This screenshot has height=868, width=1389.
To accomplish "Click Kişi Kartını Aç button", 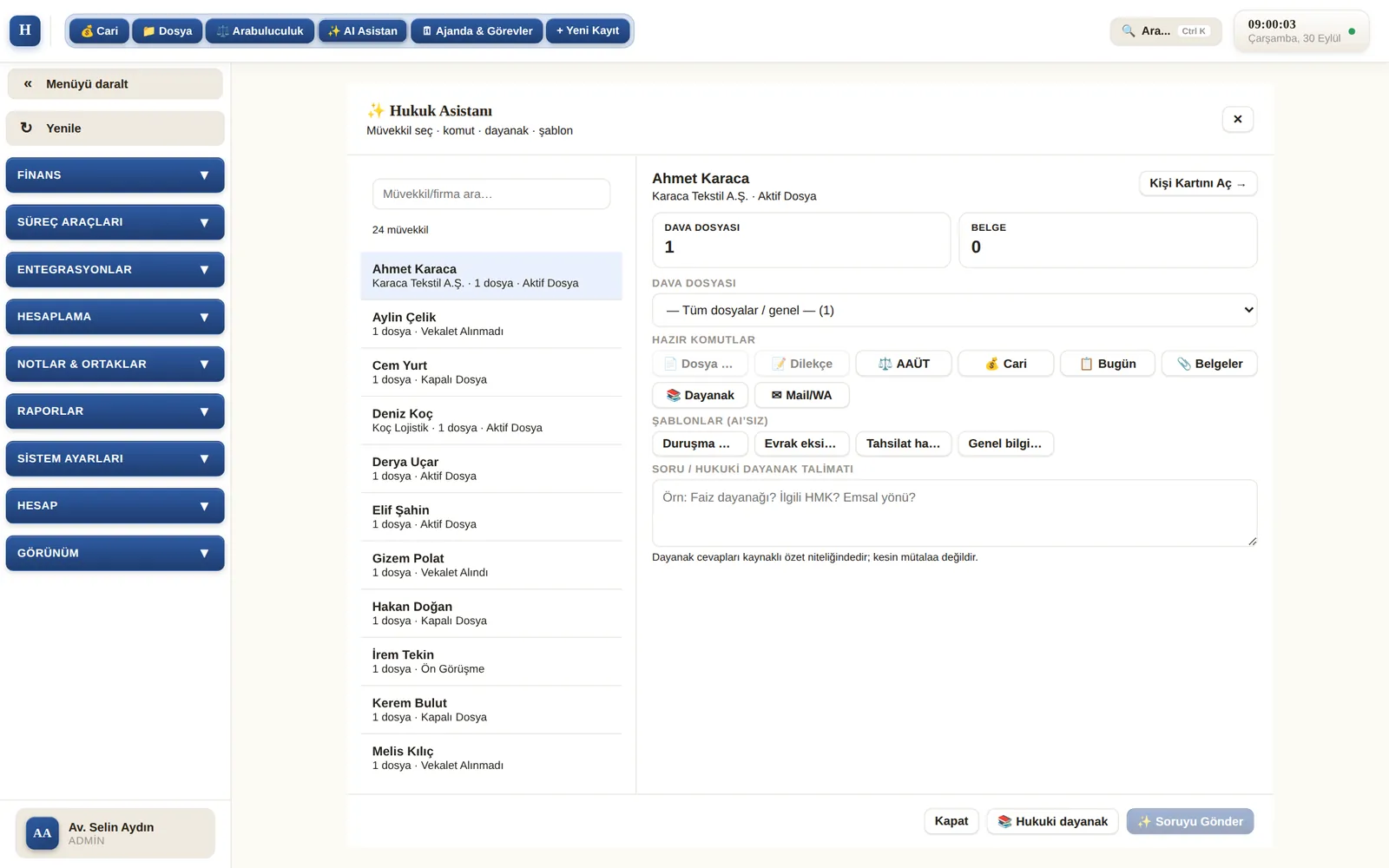I will 1197,183.
